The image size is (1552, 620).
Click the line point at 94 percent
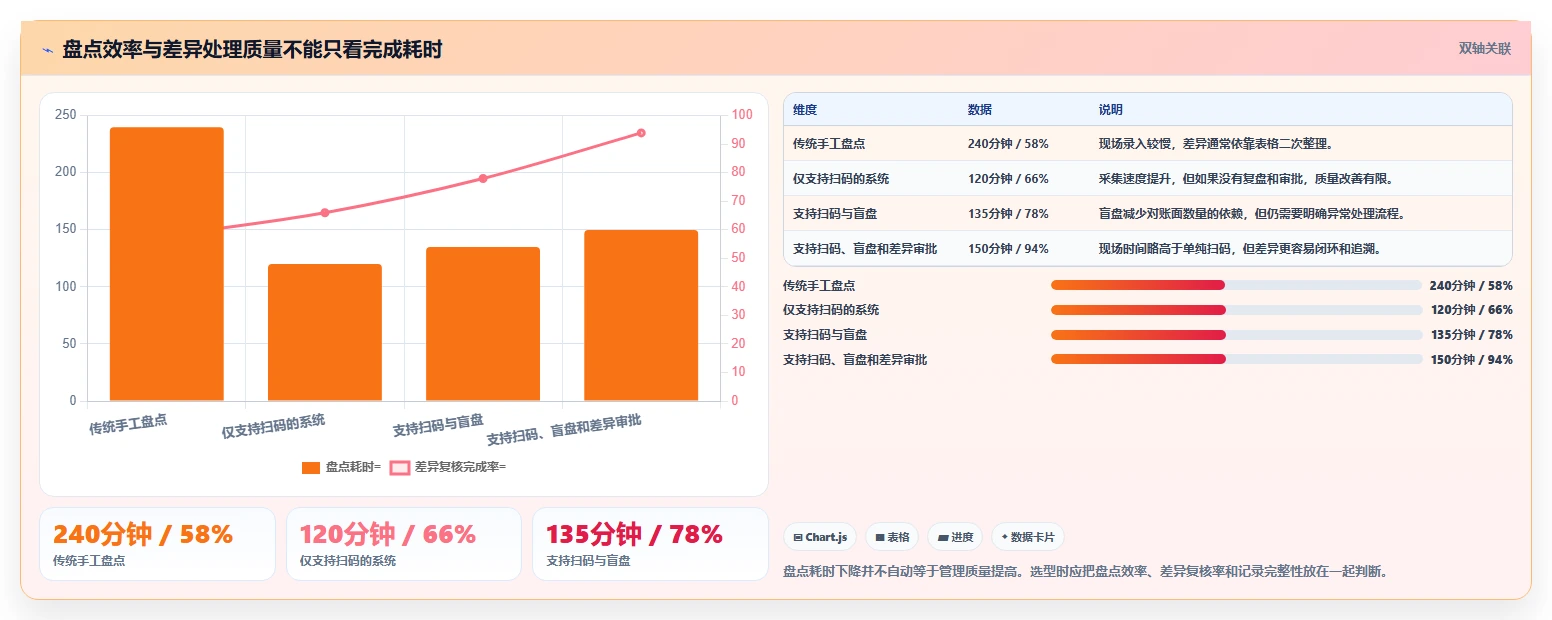pos(641,132)
